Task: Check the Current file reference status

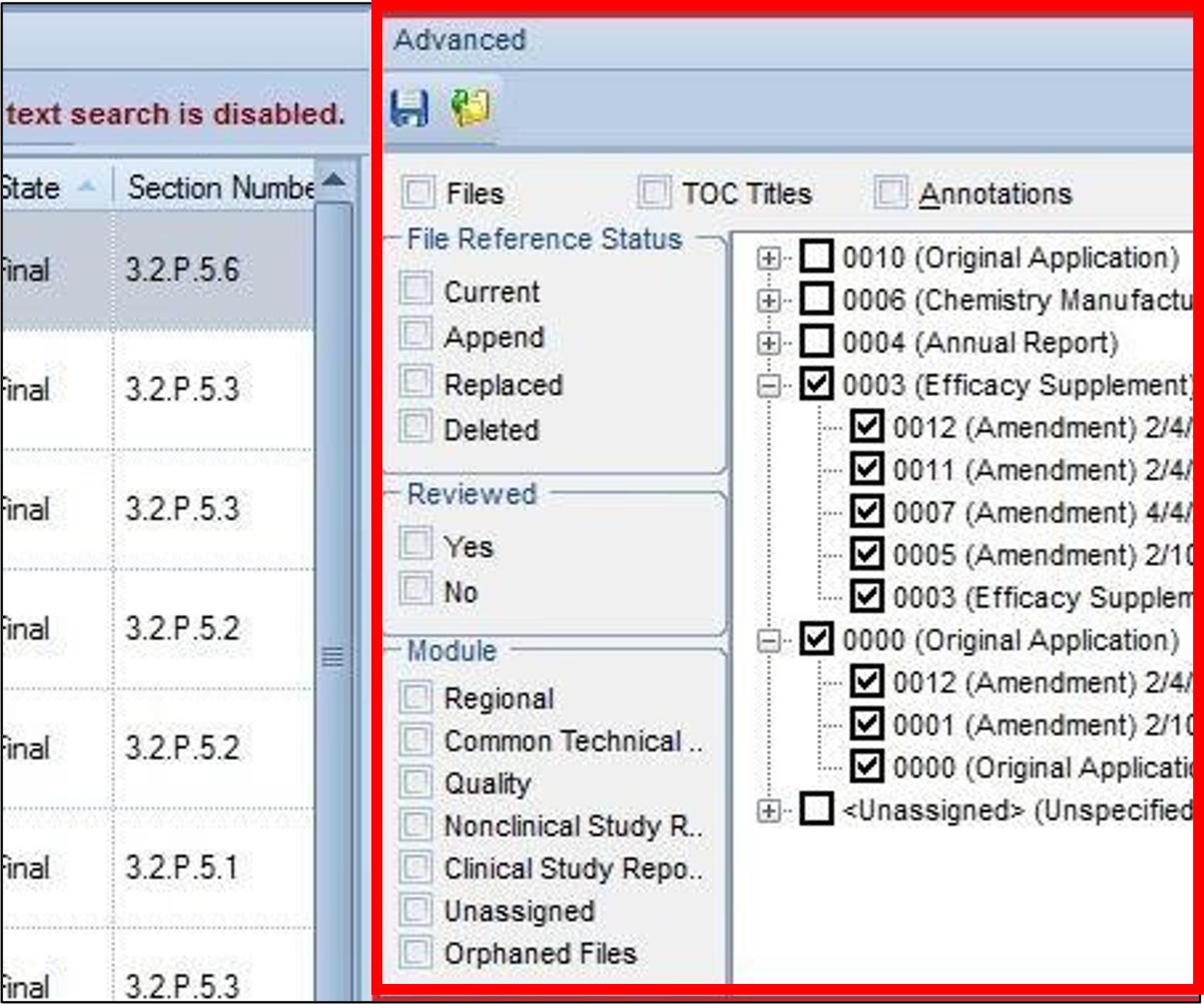Action: click(x=416, y=288)
